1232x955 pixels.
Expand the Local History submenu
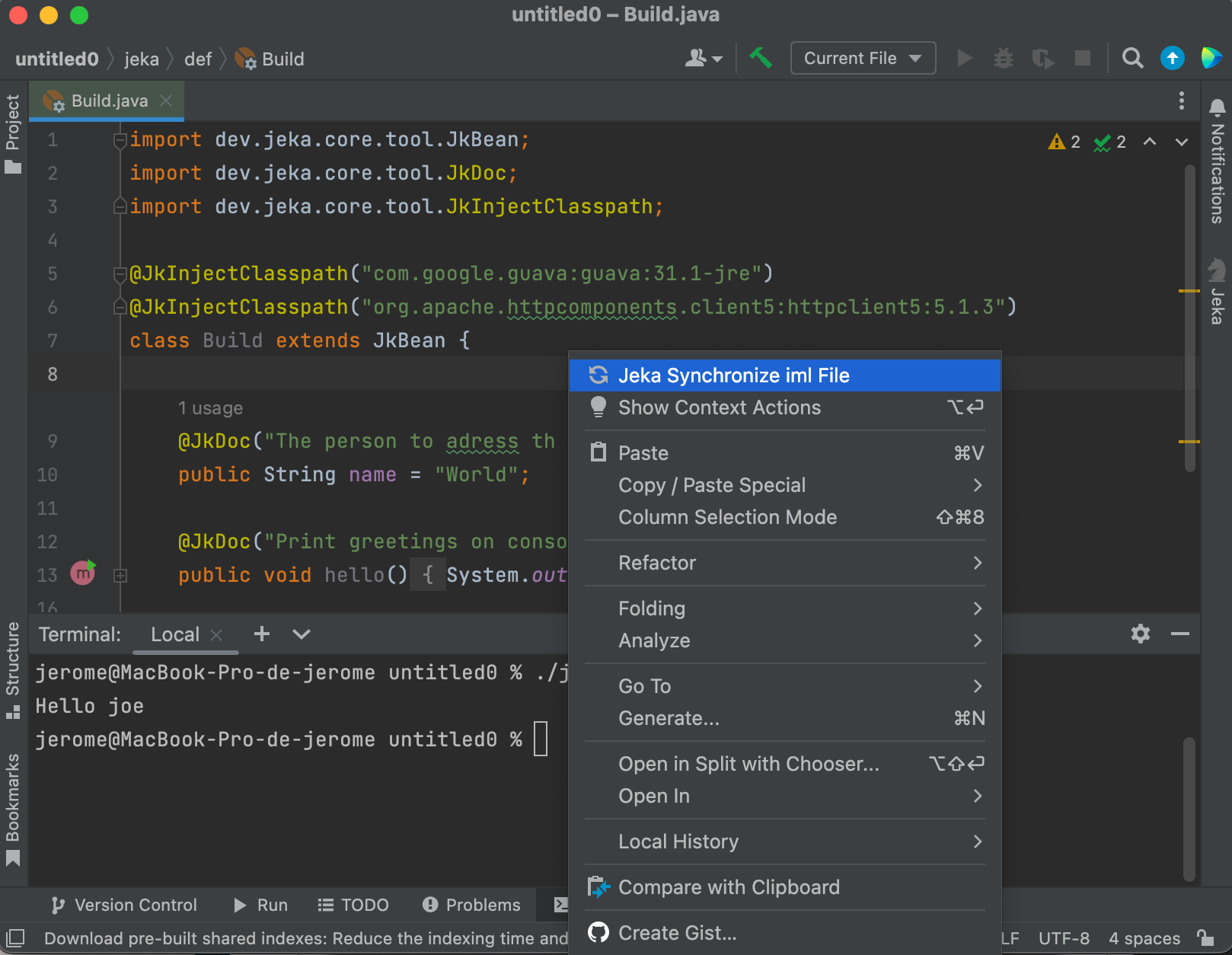coord(785,842)
